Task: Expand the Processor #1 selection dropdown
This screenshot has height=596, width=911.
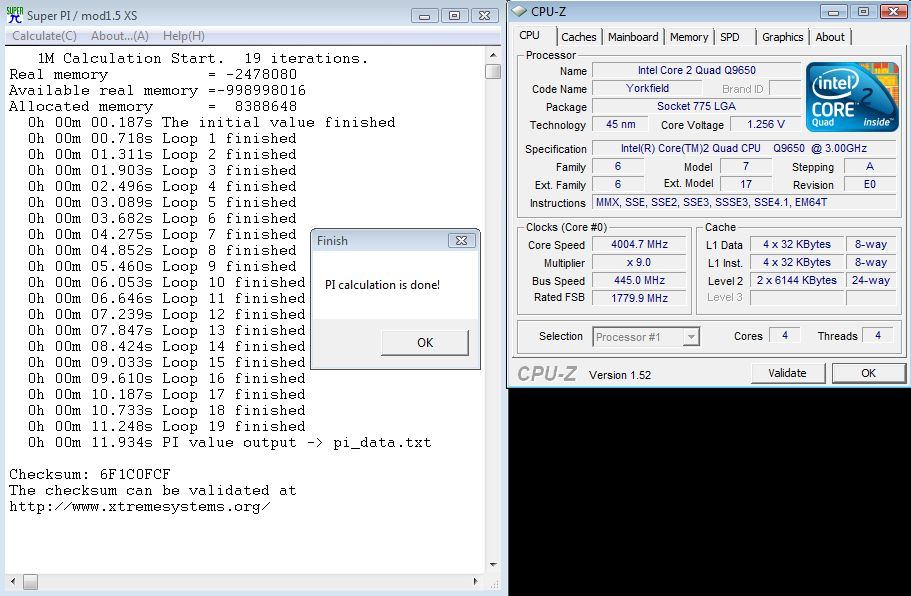Action: pos(690,336)
